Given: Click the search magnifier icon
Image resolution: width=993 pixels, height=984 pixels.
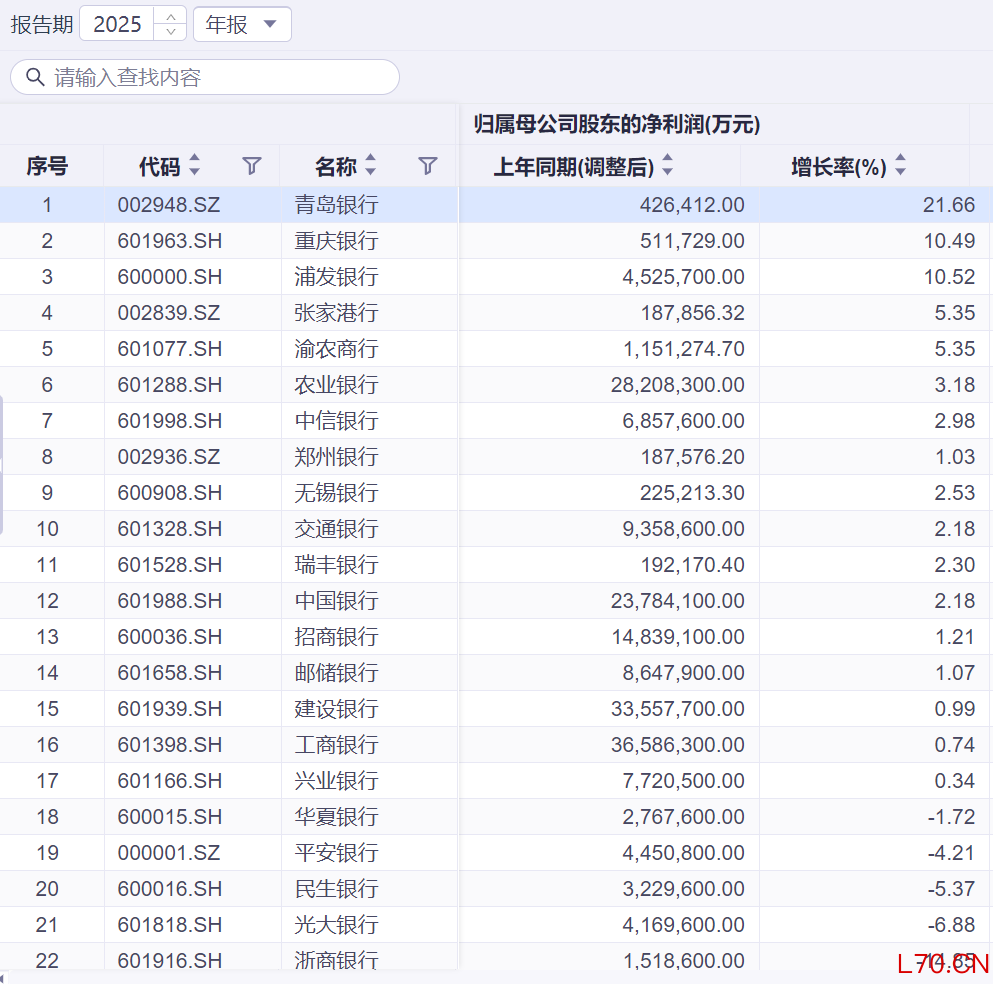Looking at the screenshot, I should click(x=35, y=77).
